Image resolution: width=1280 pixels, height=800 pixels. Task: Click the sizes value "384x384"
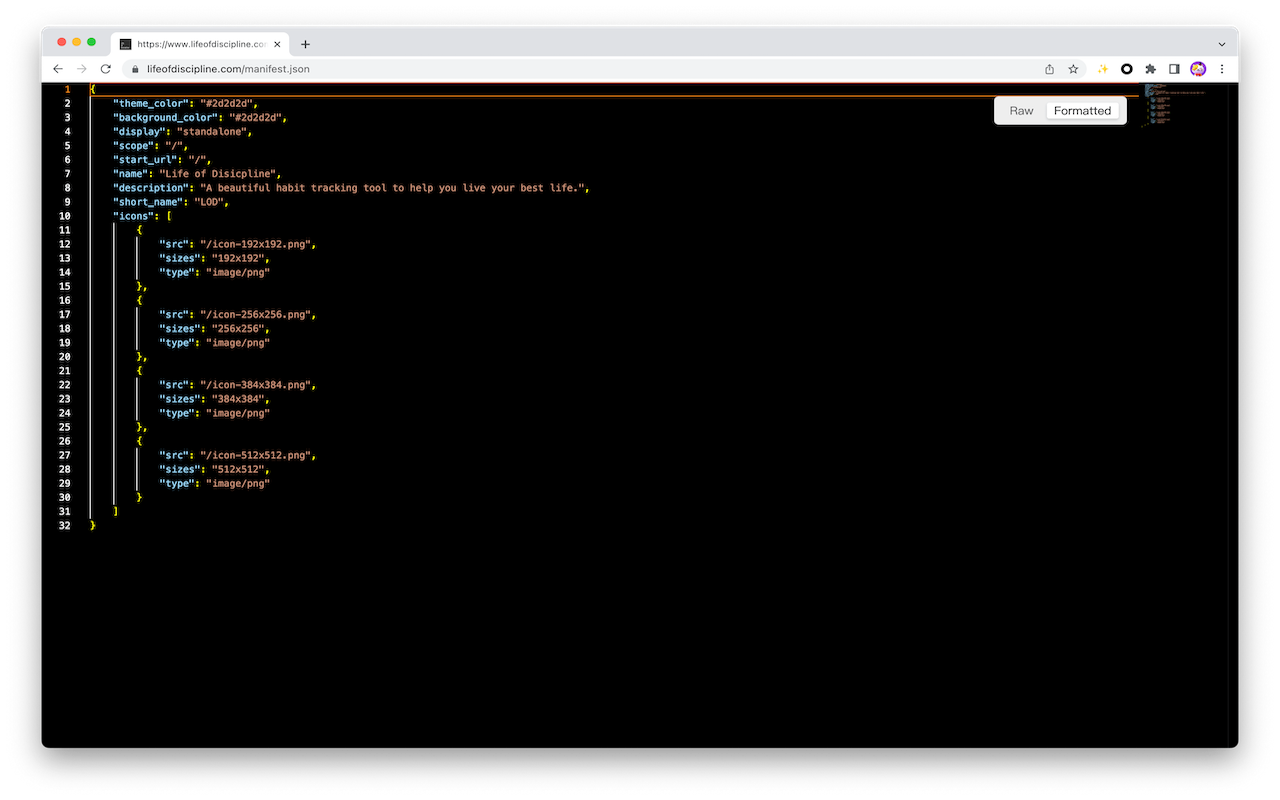(238, 398)
